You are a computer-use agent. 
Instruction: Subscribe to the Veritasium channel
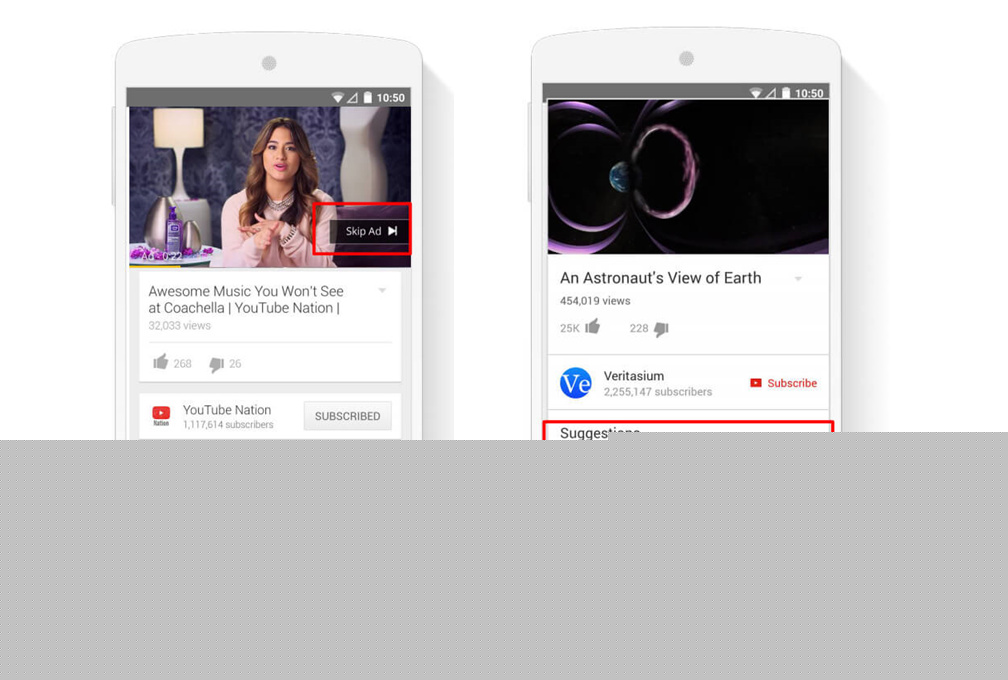pyautogui.click(x=790, y=383)
